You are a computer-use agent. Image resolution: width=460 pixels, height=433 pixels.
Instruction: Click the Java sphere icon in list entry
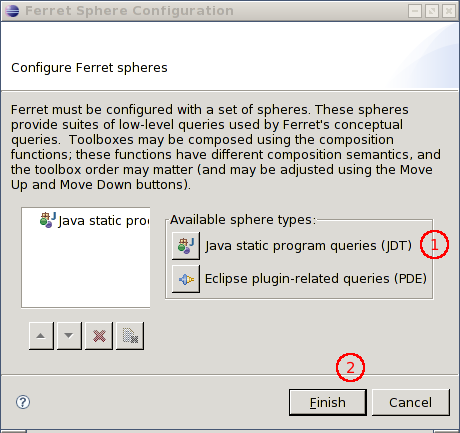tap(48, 220)
